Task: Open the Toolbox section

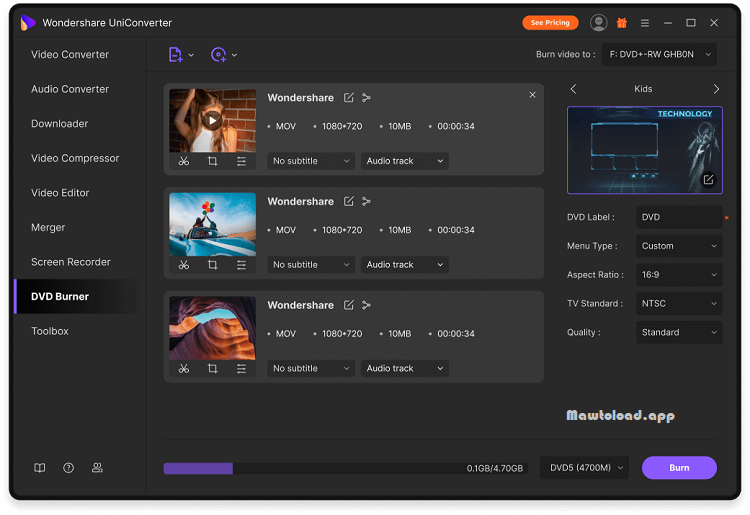Action: point(50,331)
